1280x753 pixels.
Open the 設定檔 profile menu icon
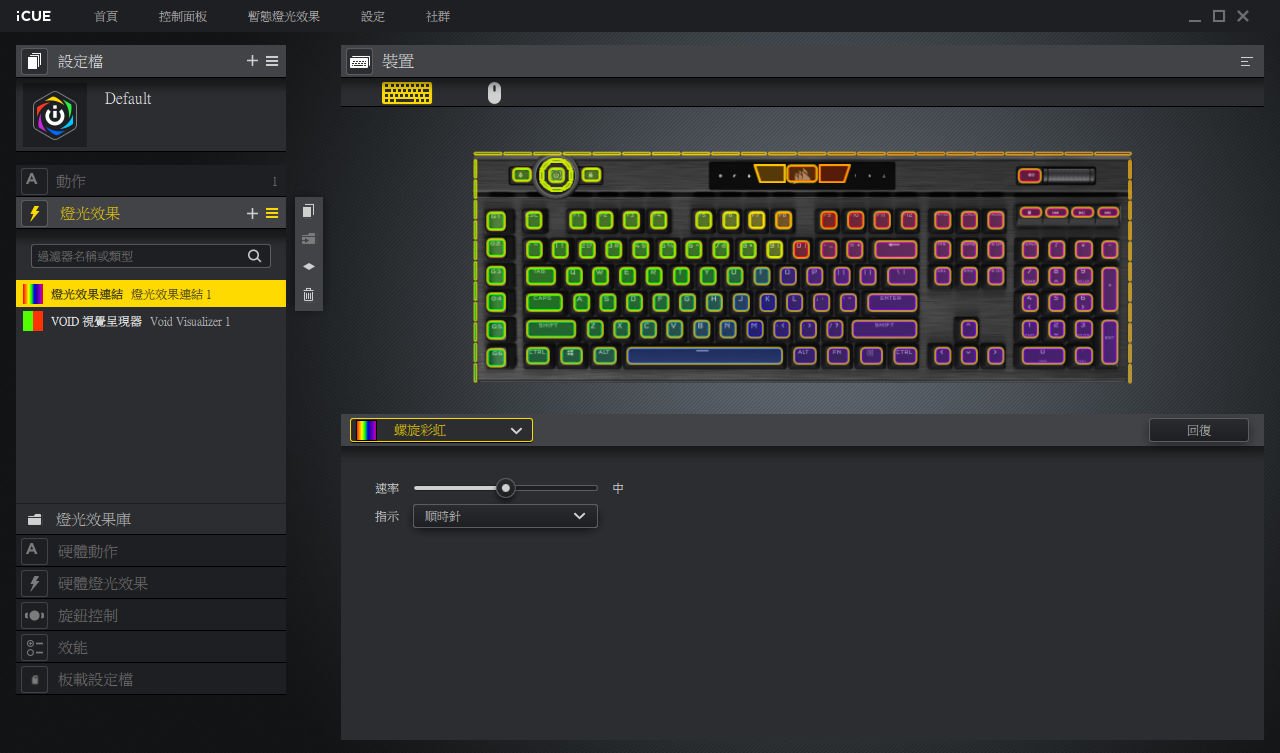point(272,61)
